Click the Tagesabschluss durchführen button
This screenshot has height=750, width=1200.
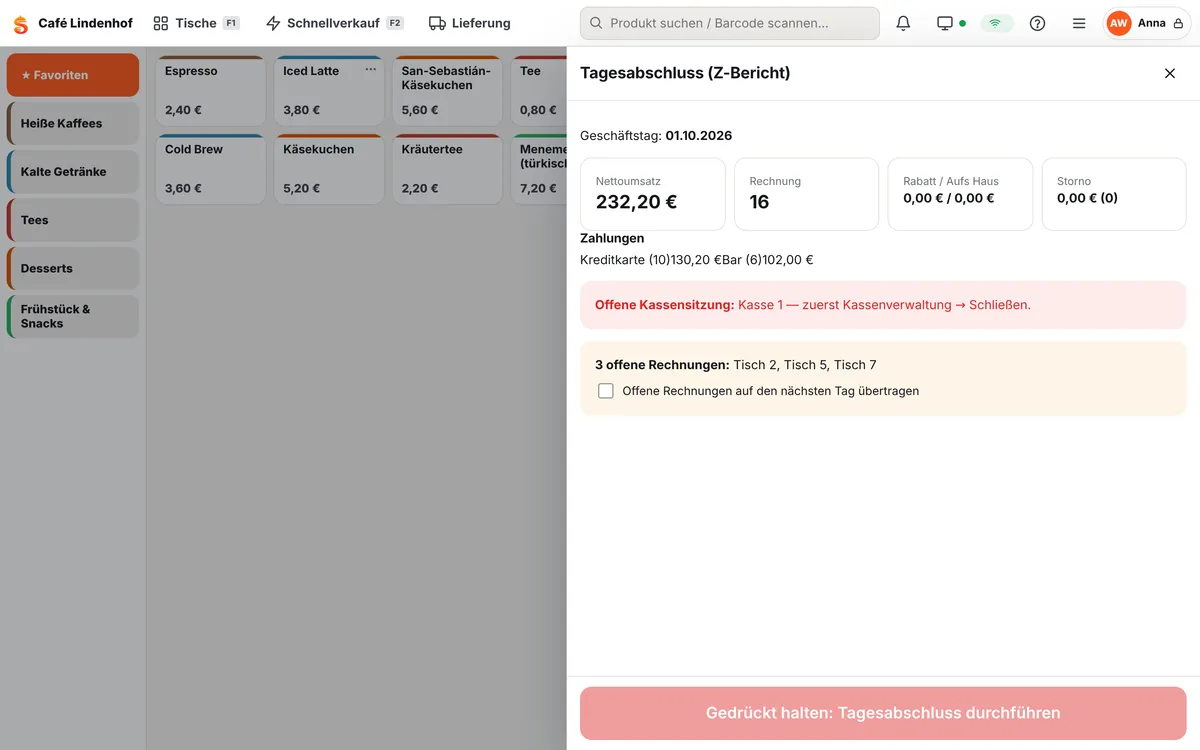[883, 713]
